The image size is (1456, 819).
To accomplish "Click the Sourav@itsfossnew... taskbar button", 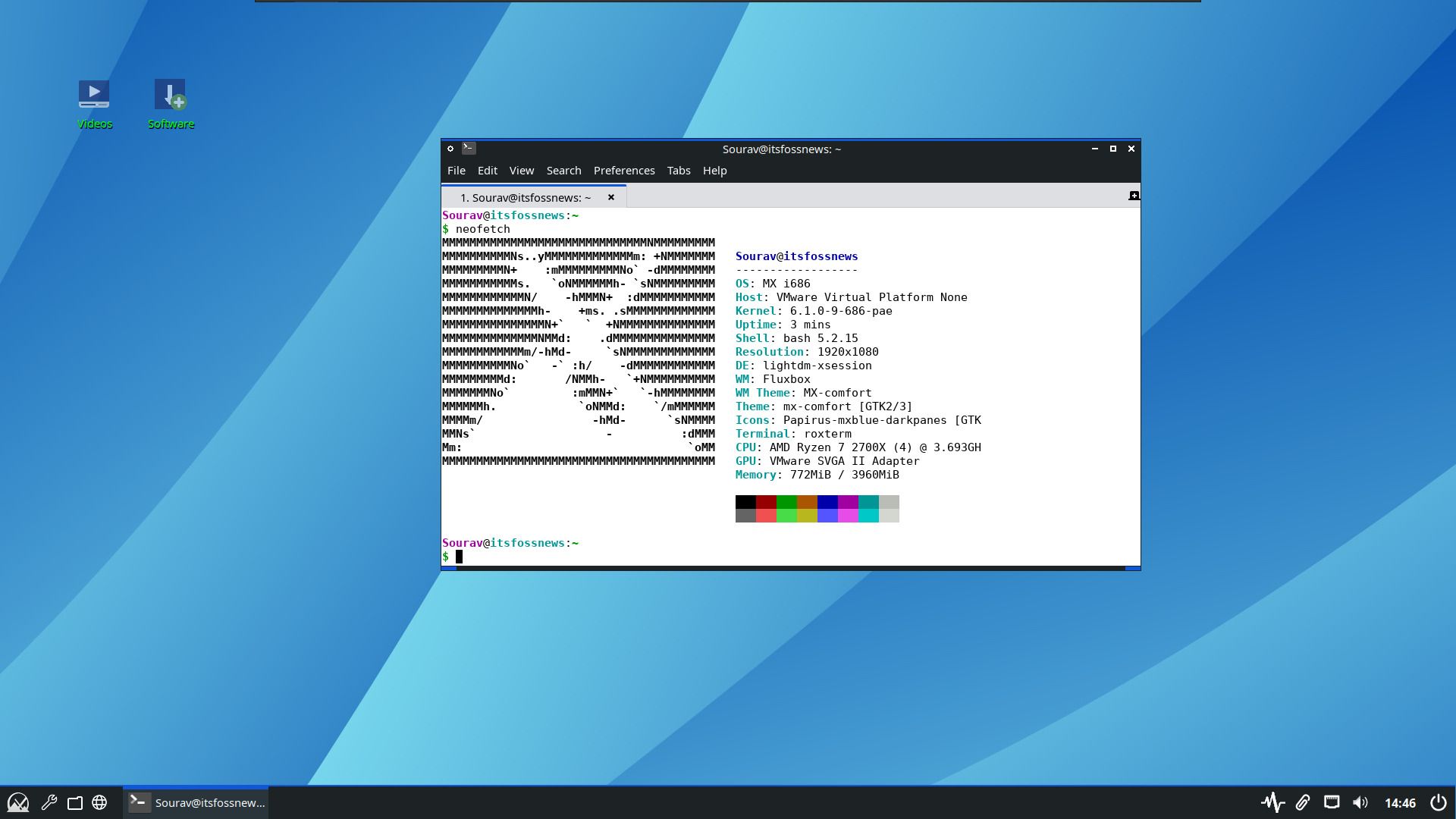I will click(x=196, y=802).
